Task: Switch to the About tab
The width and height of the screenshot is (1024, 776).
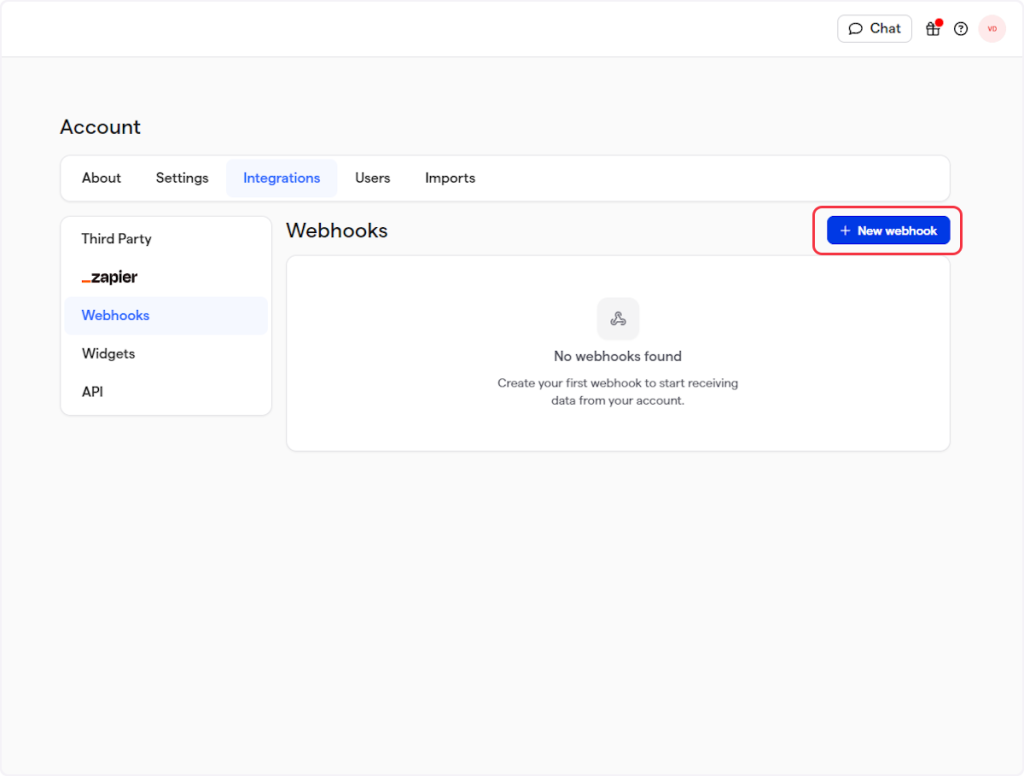Action: click(x=101, y=178)
